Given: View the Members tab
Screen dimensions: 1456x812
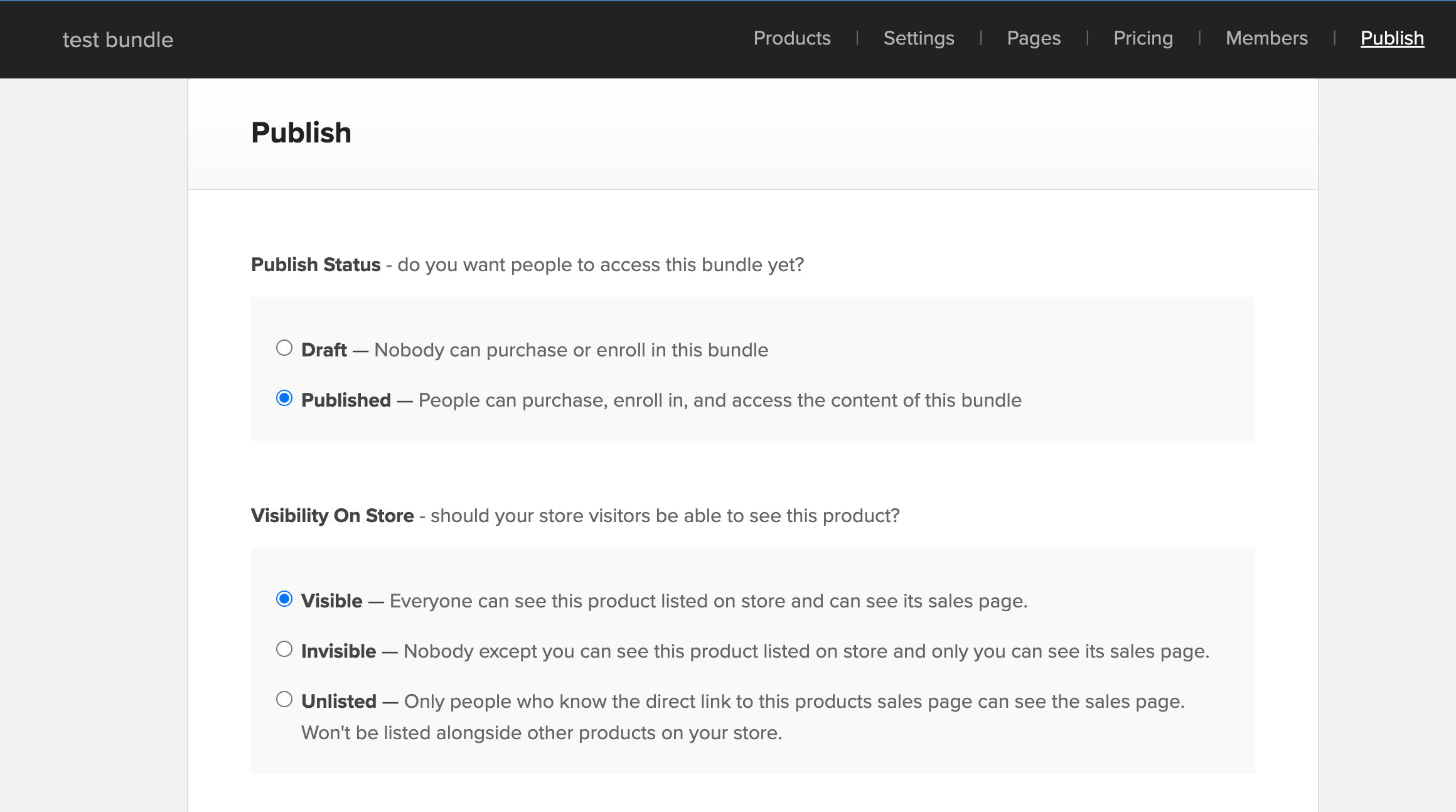Looking at the screenshot, I should (1266, 38).
